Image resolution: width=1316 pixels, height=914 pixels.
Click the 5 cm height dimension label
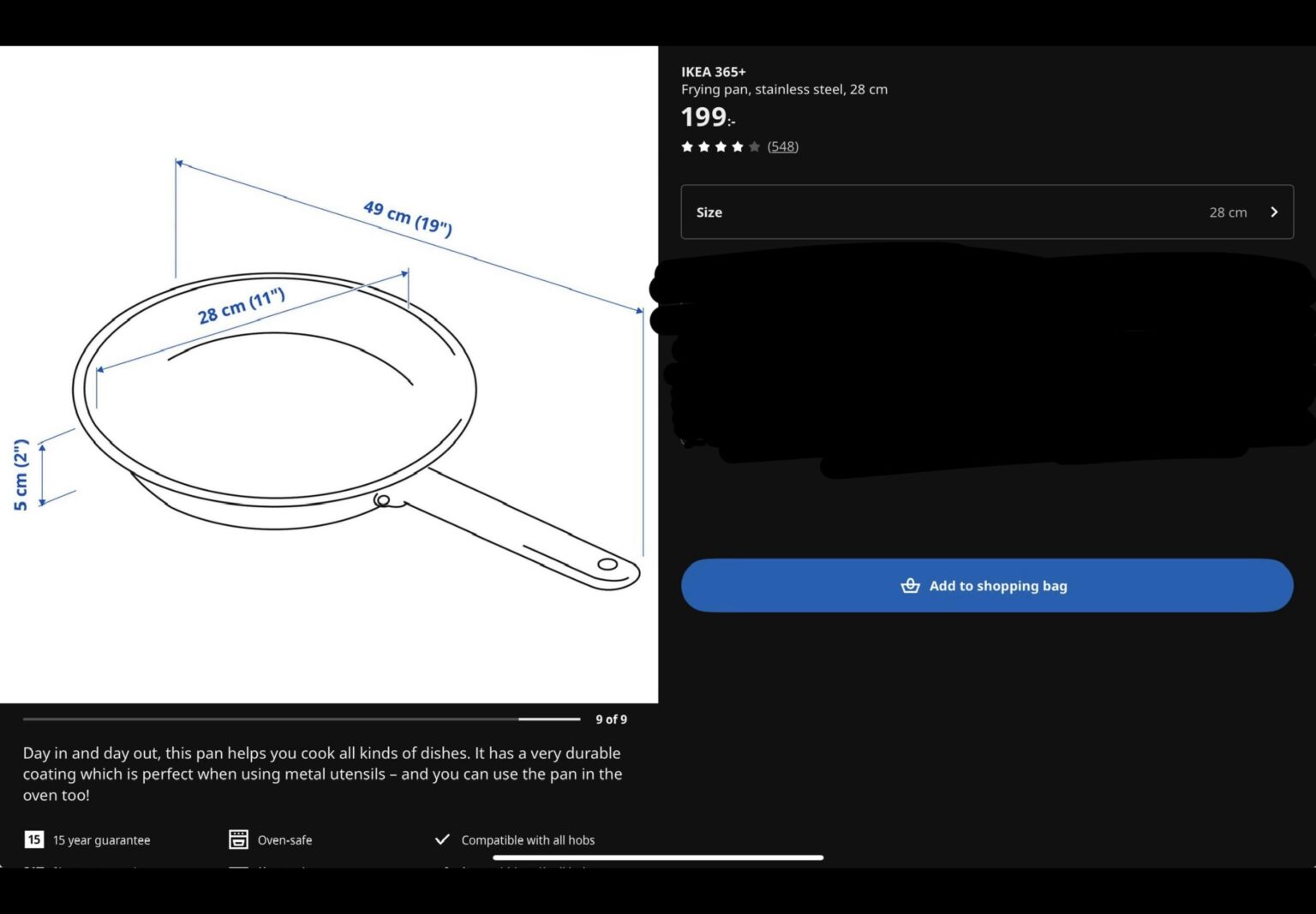(21, 475)
